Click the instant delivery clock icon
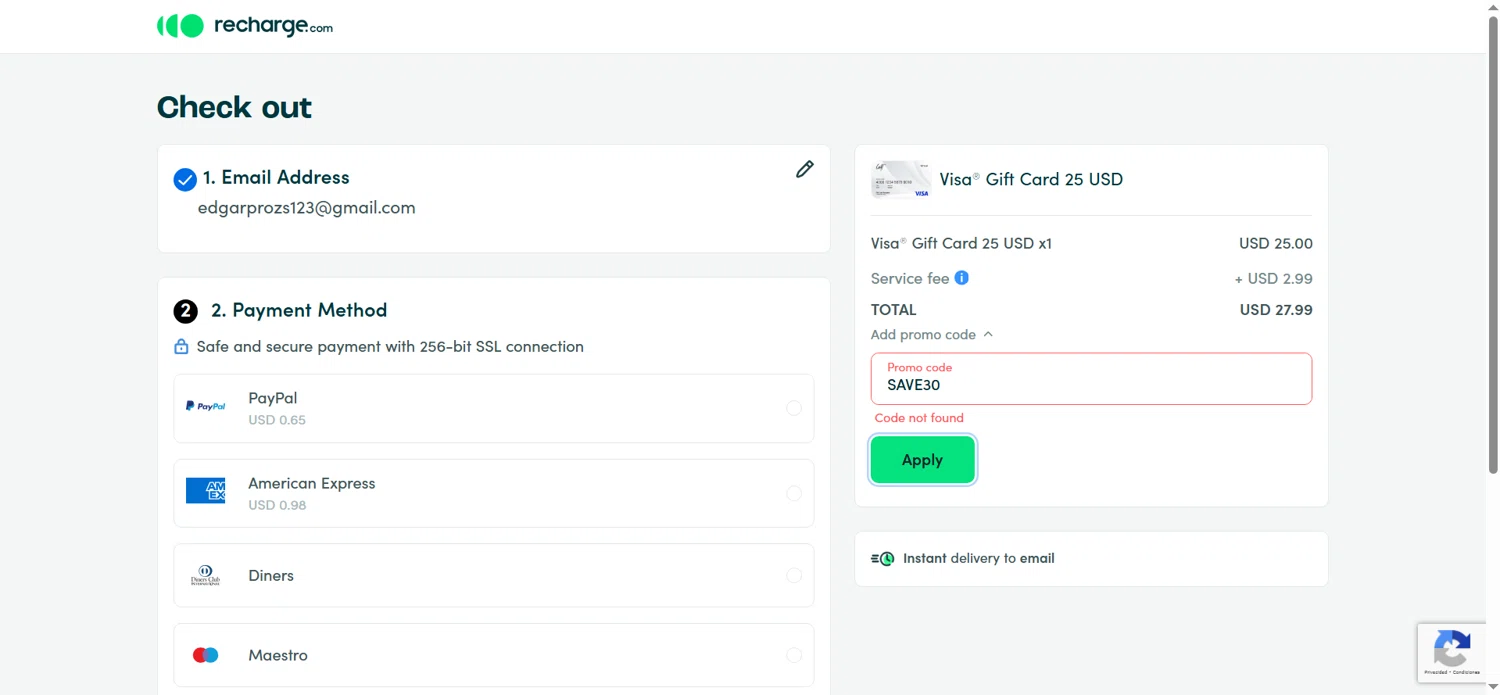 pos(883,559)
